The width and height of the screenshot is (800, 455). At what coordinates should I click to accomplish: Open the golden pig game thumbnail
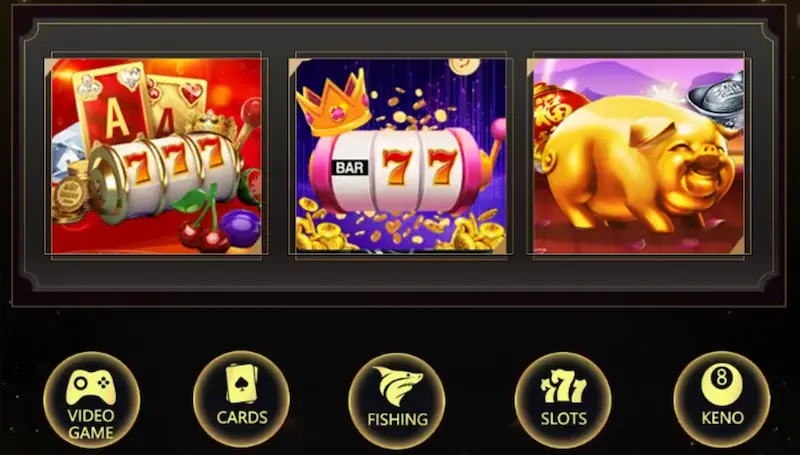(639, 156)
